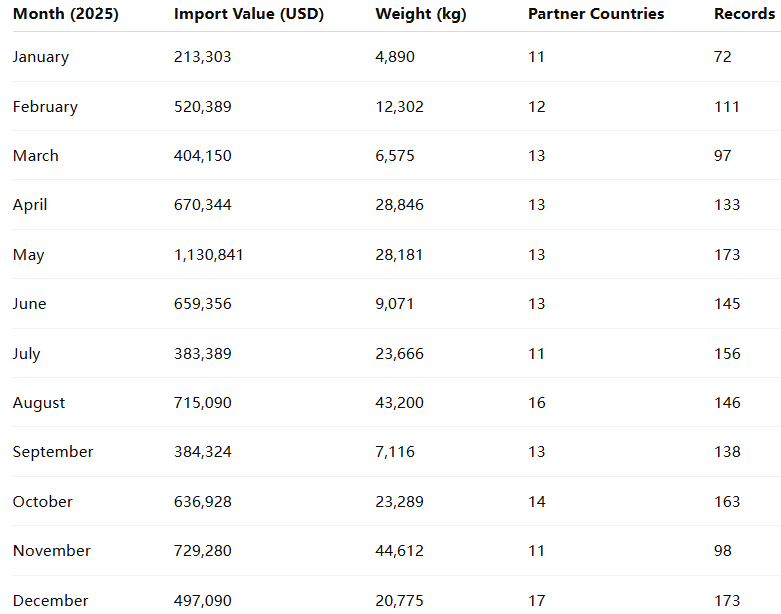Click the November weight value 44,612
The height and width of the screenshot is (614, 781).
400,551
